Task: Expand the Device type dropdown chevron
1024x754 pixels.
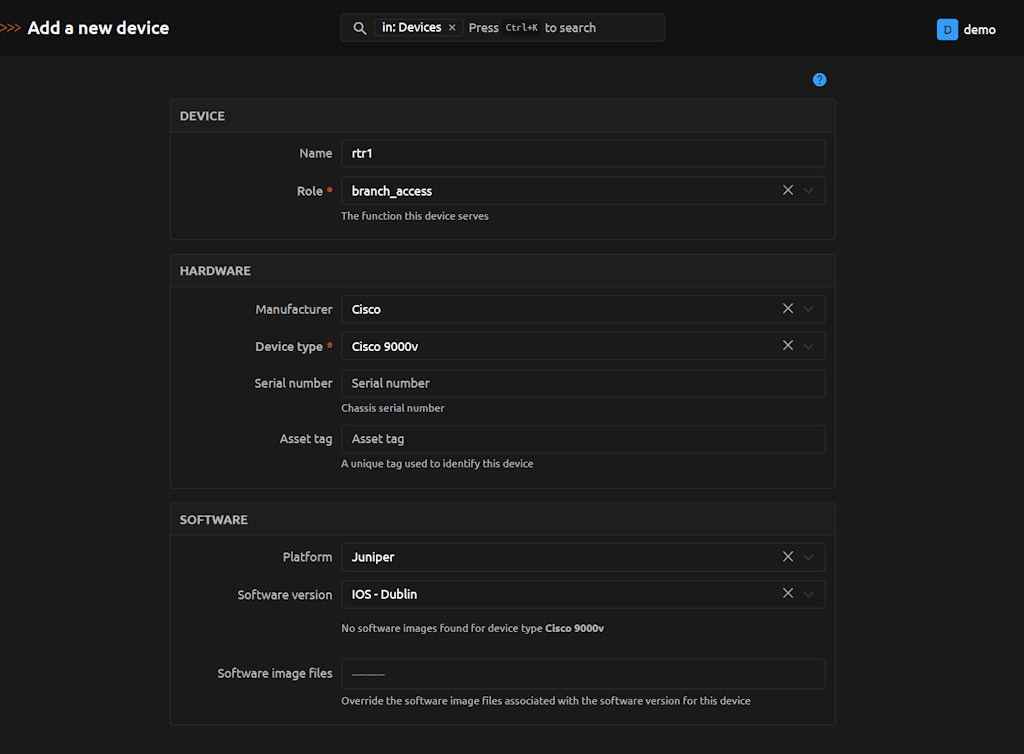Action: click(809, 347)
